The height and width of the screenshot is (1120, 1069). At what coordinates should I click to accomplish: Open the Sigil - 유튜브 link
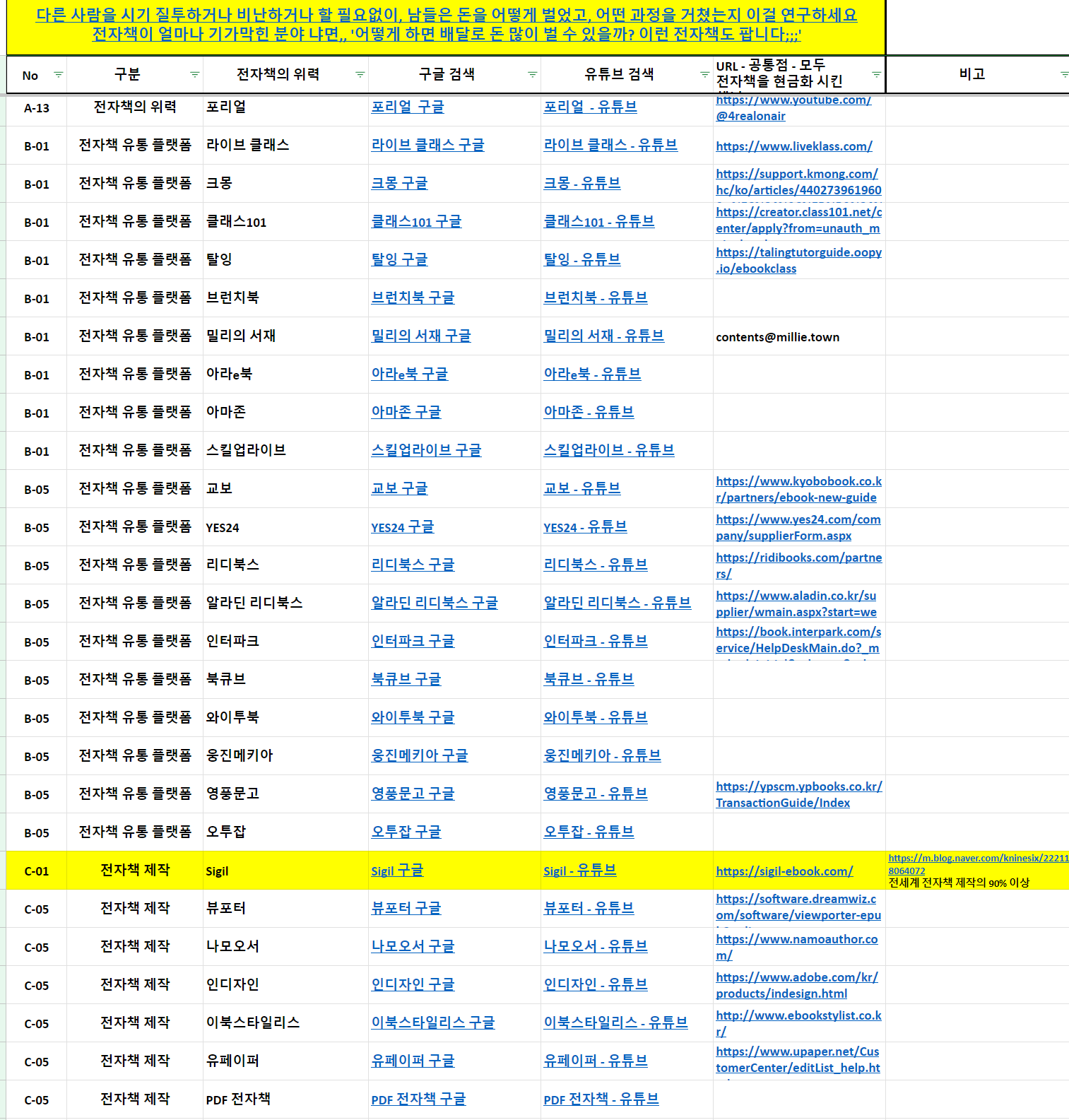(x=580, y=871)
